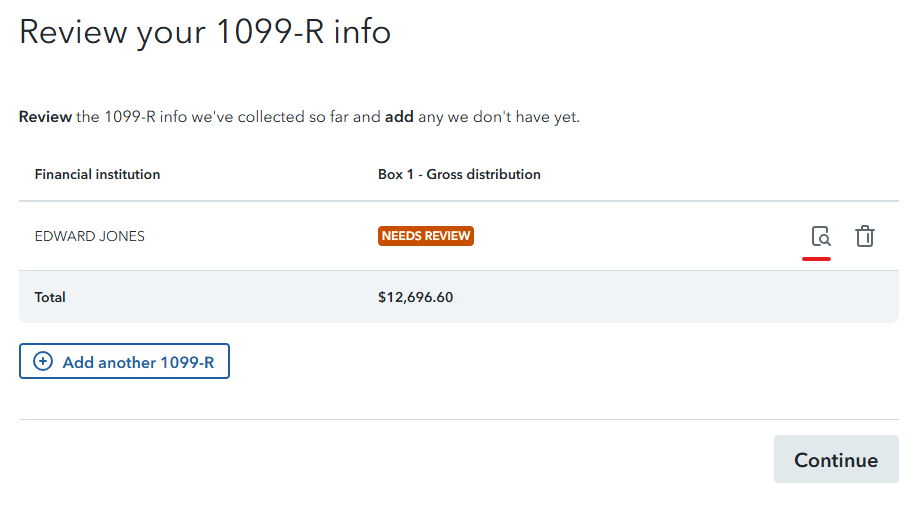Delete the Edward Jones 1099-R entry

pyautogui.click(x=865, y=237)
